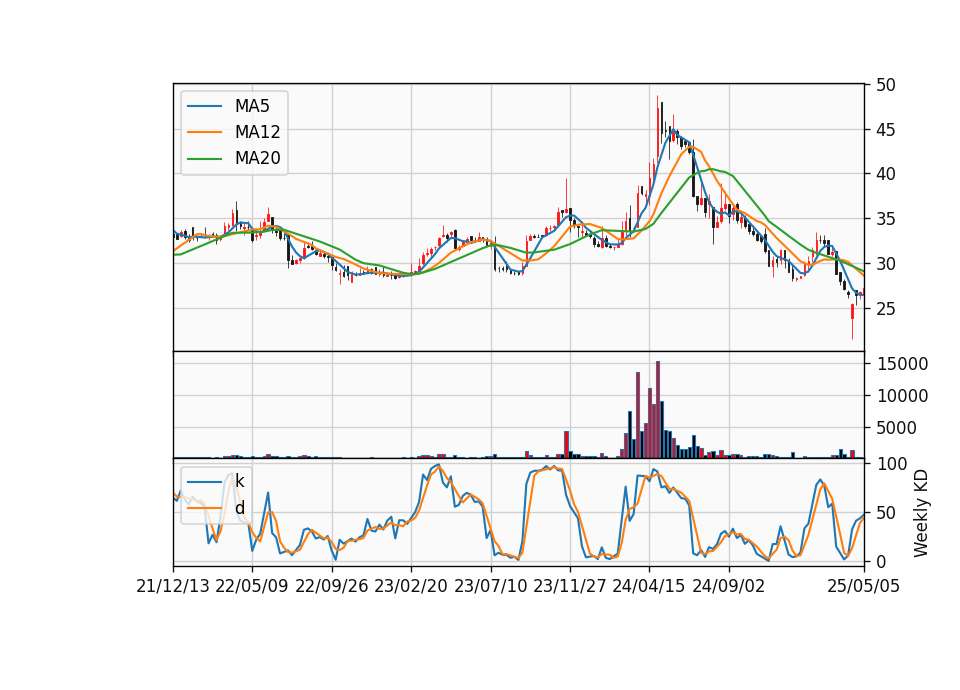Click the 23/02/20 date tick label
Viewport: 960px width, 690px height.
coord(411,587)
